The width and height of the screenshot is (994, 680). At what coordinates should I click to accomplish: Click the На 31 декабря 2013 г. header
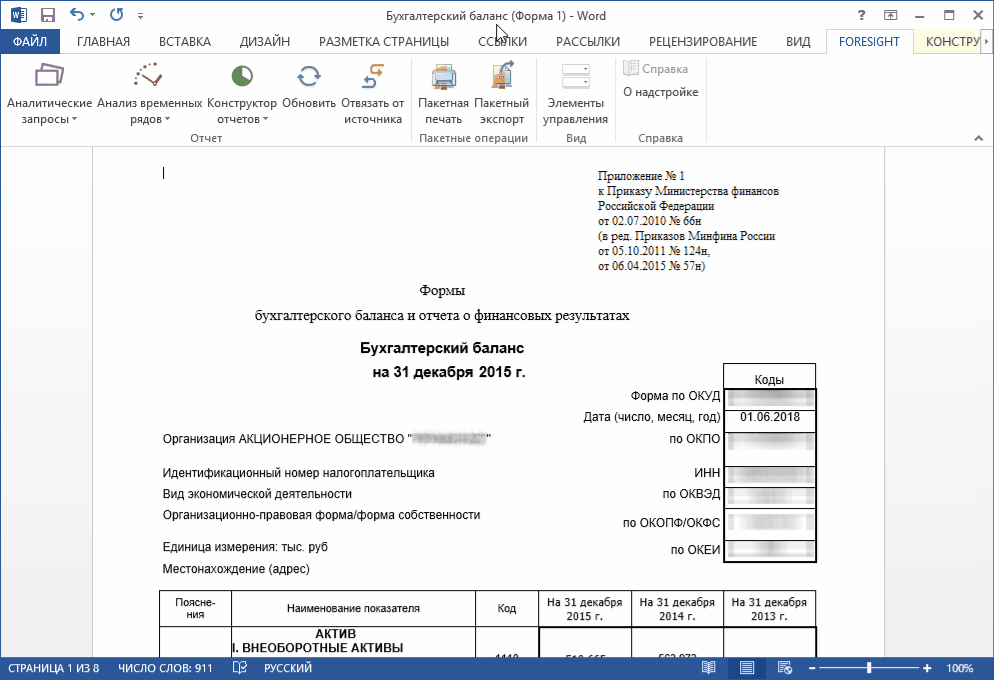tap(769, 608)
